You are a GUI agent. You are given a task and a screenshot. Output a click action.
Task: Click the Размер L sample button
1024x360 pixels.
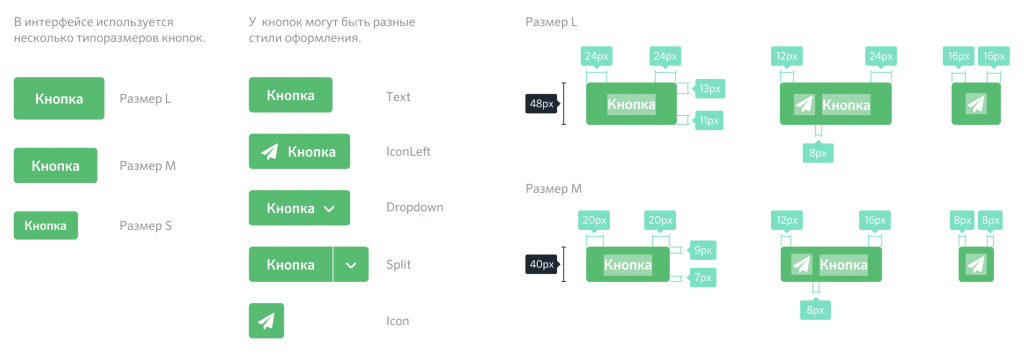[59, 99]
